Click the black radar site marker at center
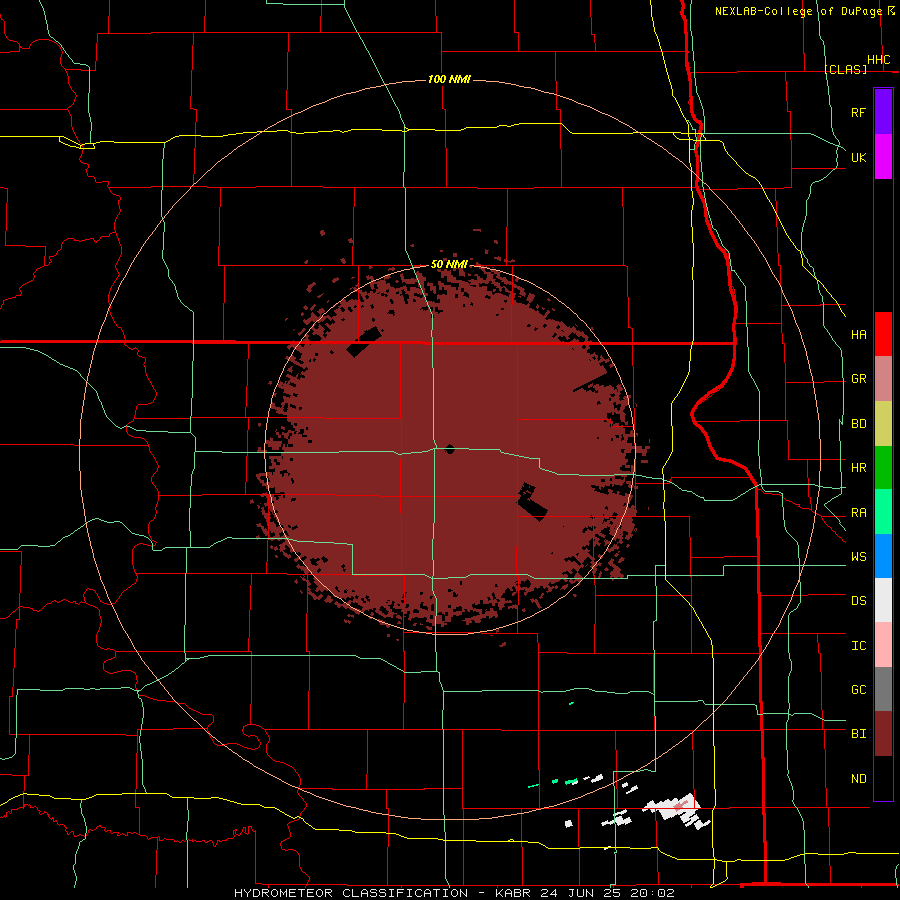Screen dimensions: 900x900 click(450, 449)
